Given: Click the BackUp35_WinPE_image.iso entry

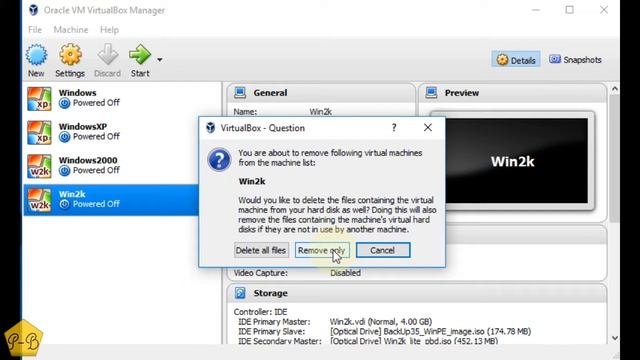Looking at the screenshot, I should tap(430, 331).
